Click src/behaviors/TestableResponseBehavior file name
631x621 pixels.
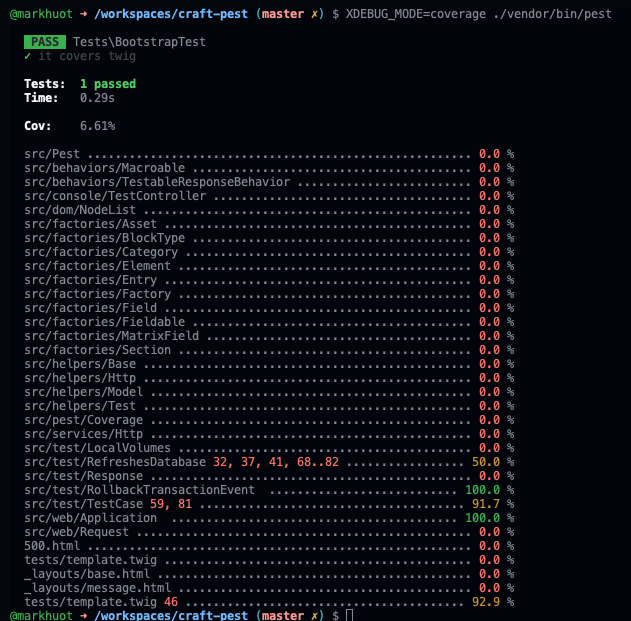tap(157, 182)
